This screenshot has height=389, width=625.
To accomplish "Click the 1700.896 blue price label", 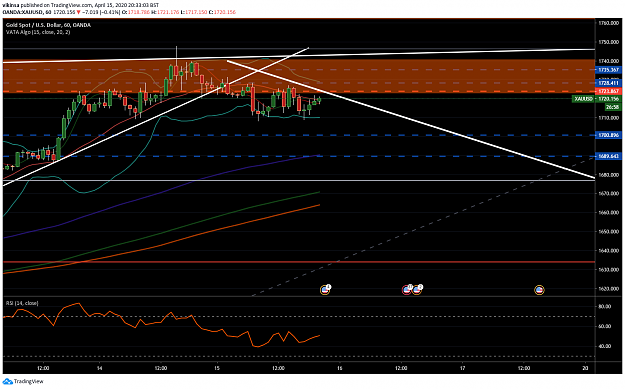I will coord(608,135).
